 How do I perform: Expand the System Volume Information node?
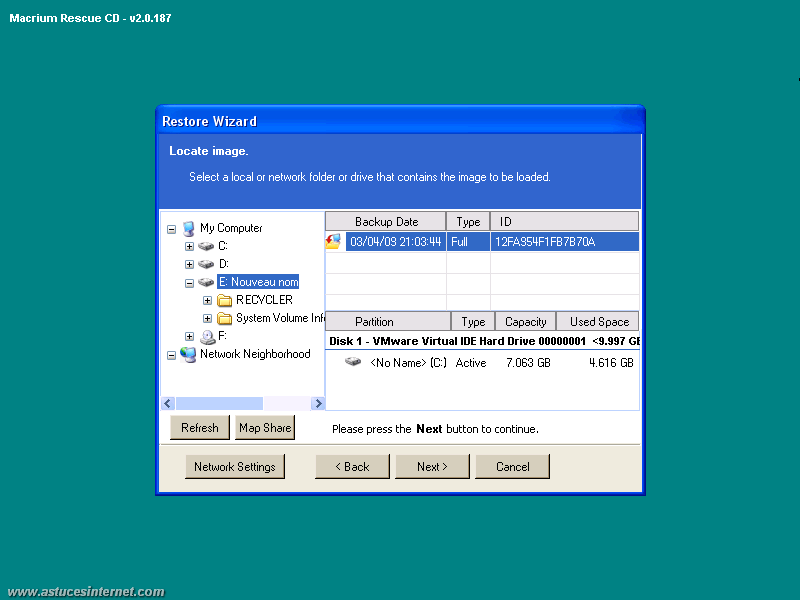click(x=207, y=319)
